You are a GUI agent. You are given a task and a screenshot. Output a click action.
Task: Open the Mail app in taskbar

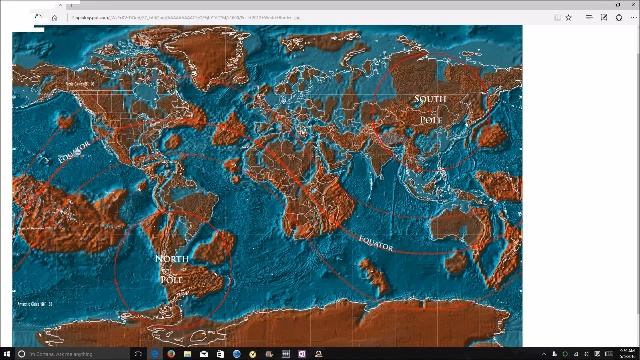coord(204,354)
